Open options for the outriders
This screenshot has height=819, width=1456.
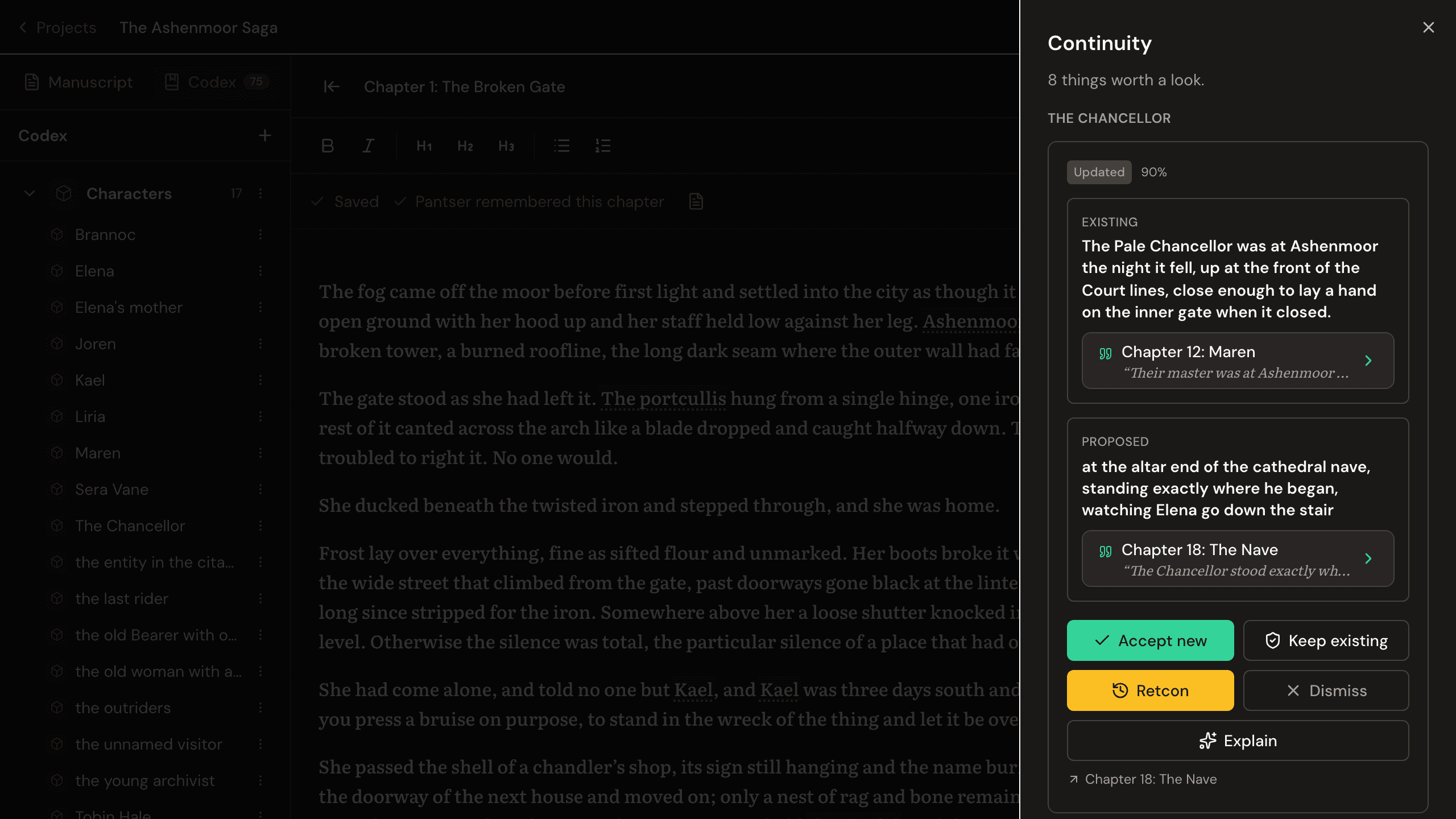point(260,708)
